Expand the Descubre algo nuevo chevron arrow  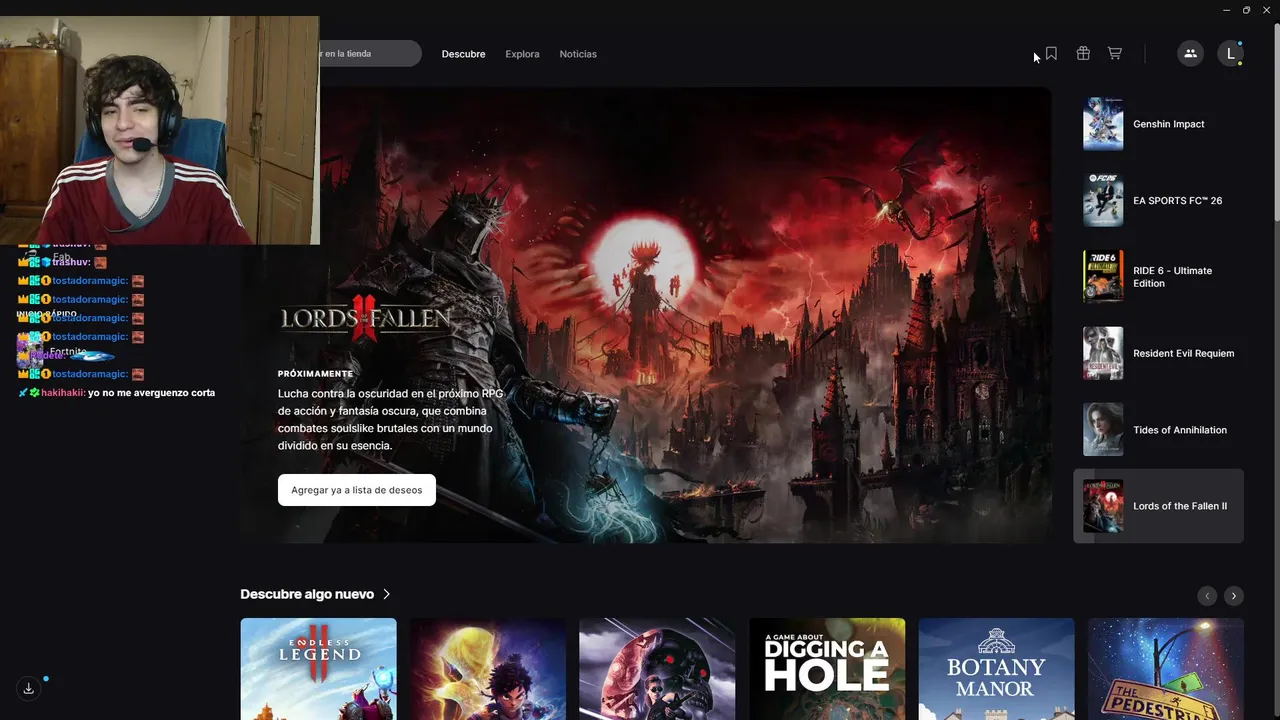[386, 594]
